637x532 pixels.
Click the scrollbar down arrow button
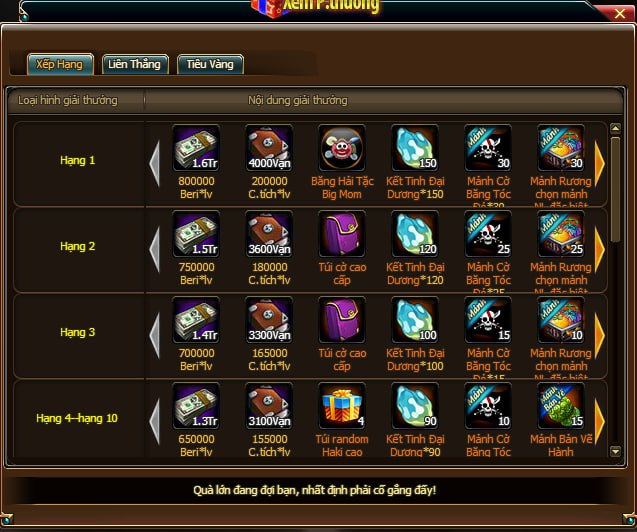615,451
